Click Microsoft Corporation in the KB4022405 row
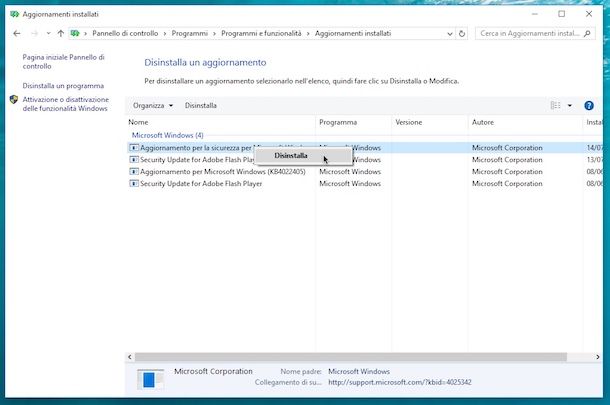This screenshot has height=405, width=610. (507, 172)
